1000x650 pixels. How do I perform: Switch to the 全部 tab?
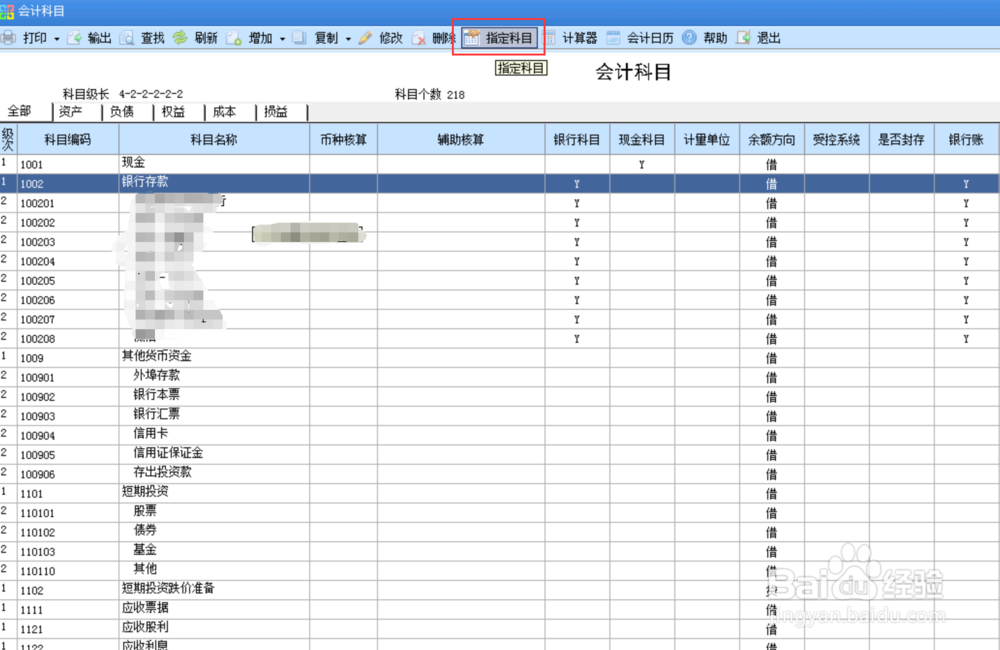(19, 112)
